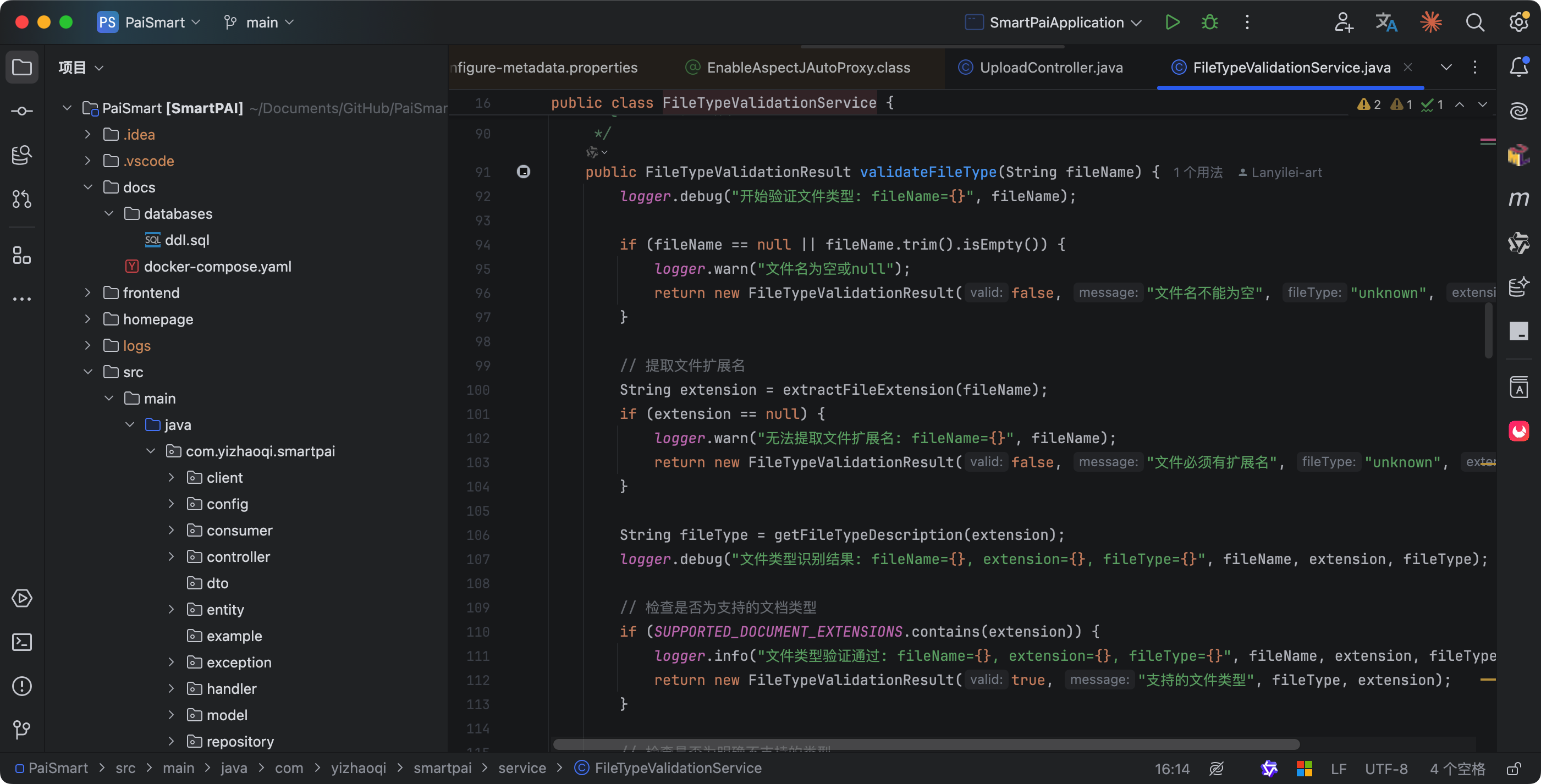Viewport: 1541px width, 784px height.
Task: Toggle the breakpoint marker on line 91
Action: pos(524,172)
